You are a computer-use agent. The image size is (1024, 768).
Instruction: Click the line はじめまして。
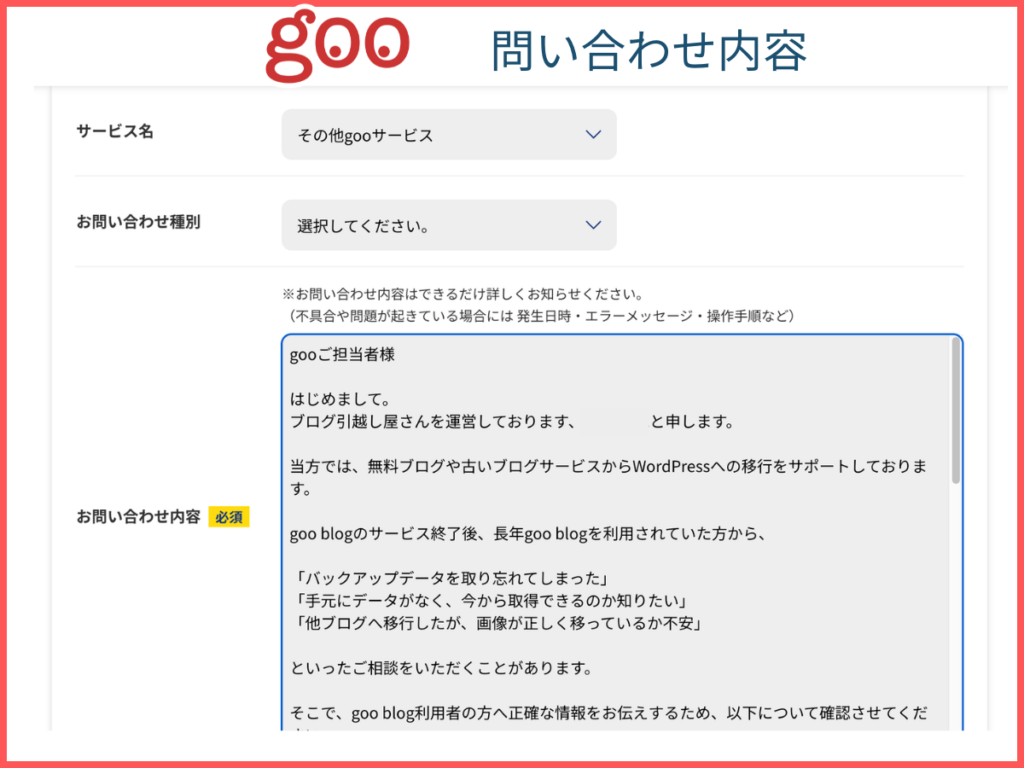tap(340, 399)
